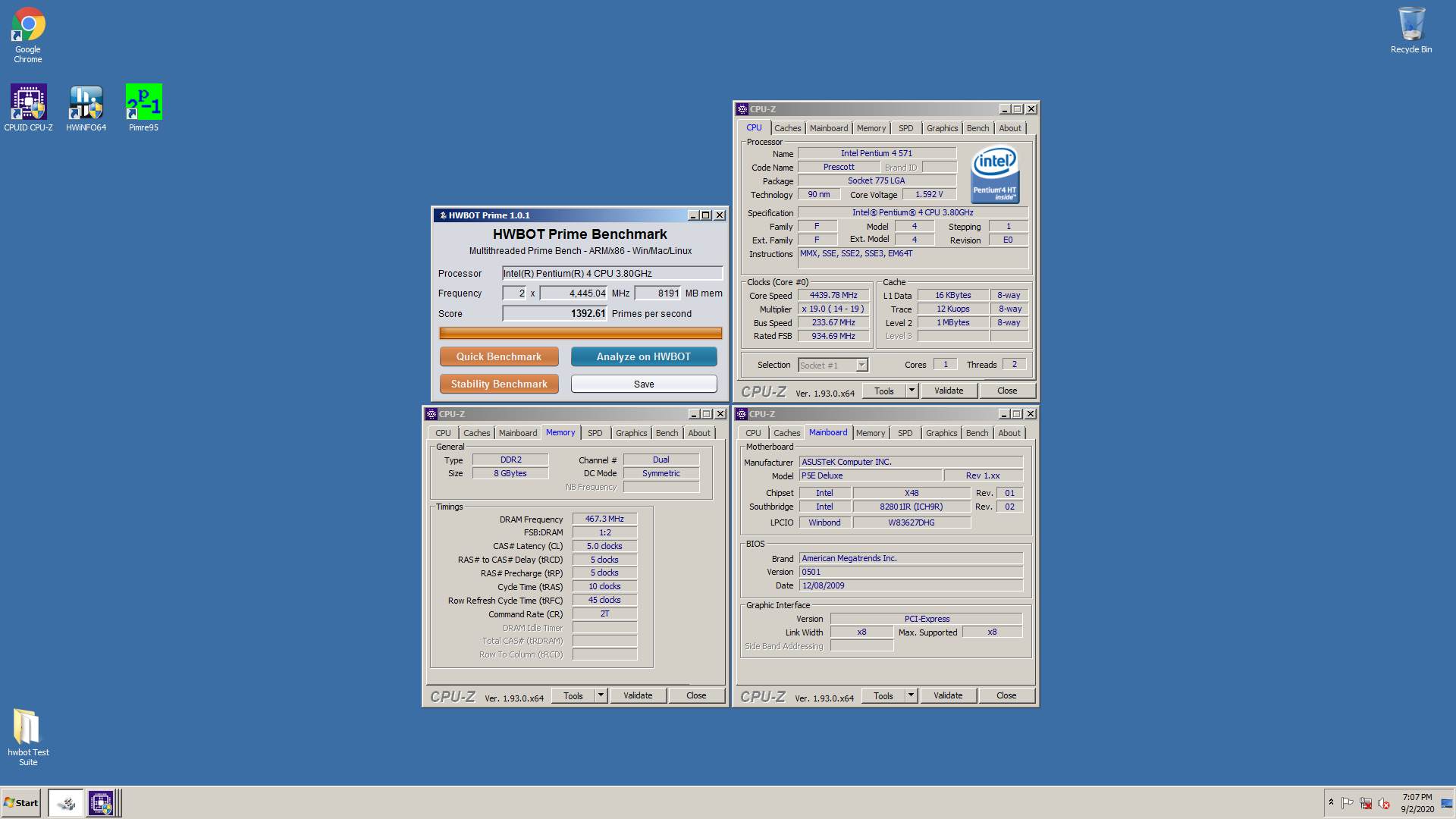Image resolution: width=1456 pixels, height=819 pixels.
Task: Click the Start button on the taskbar
Action: 21,802
